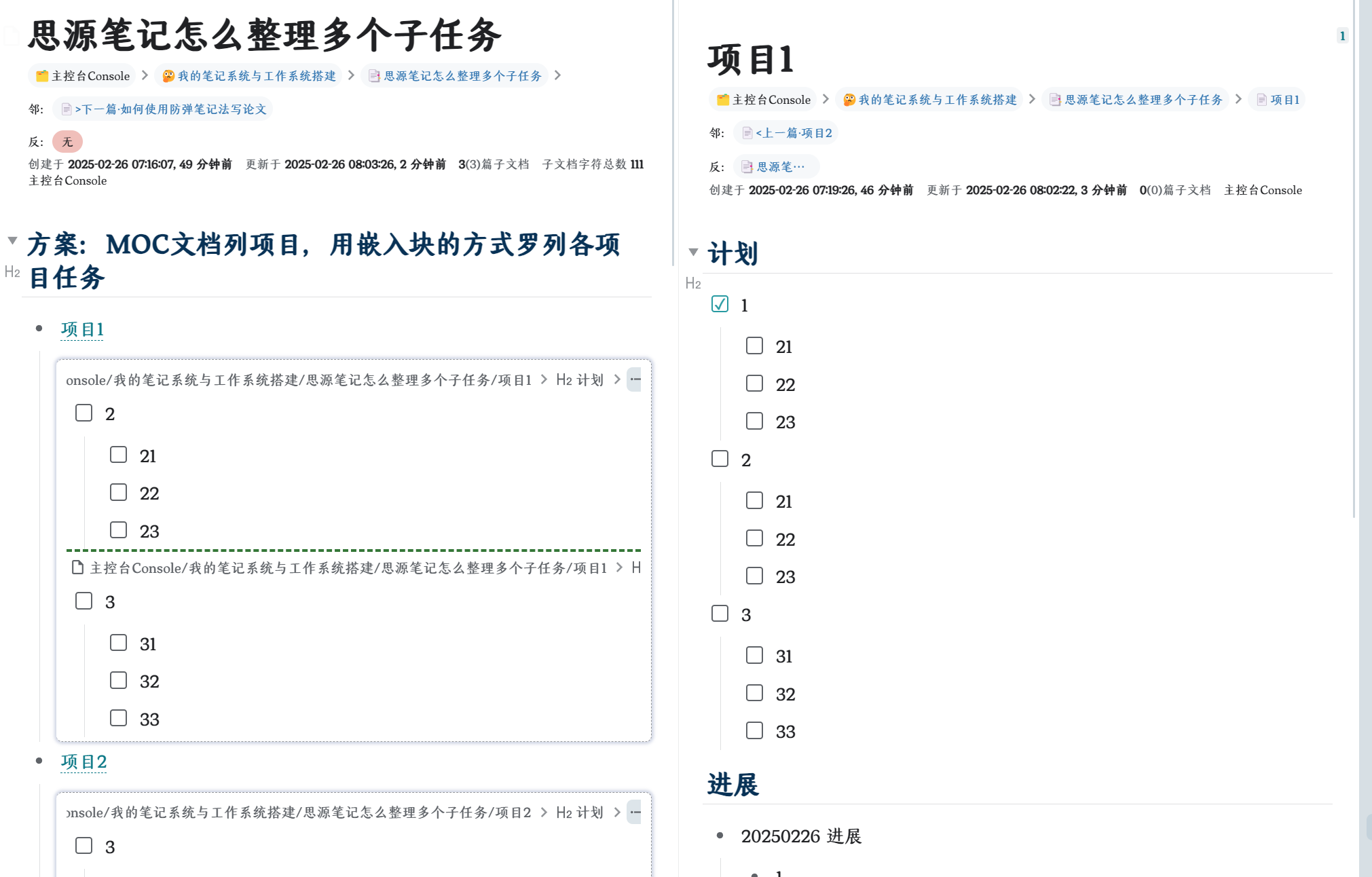Collapse the 方案 heading with fold arrow
This screenshot has width=1372, height=877.
(12, 240)
